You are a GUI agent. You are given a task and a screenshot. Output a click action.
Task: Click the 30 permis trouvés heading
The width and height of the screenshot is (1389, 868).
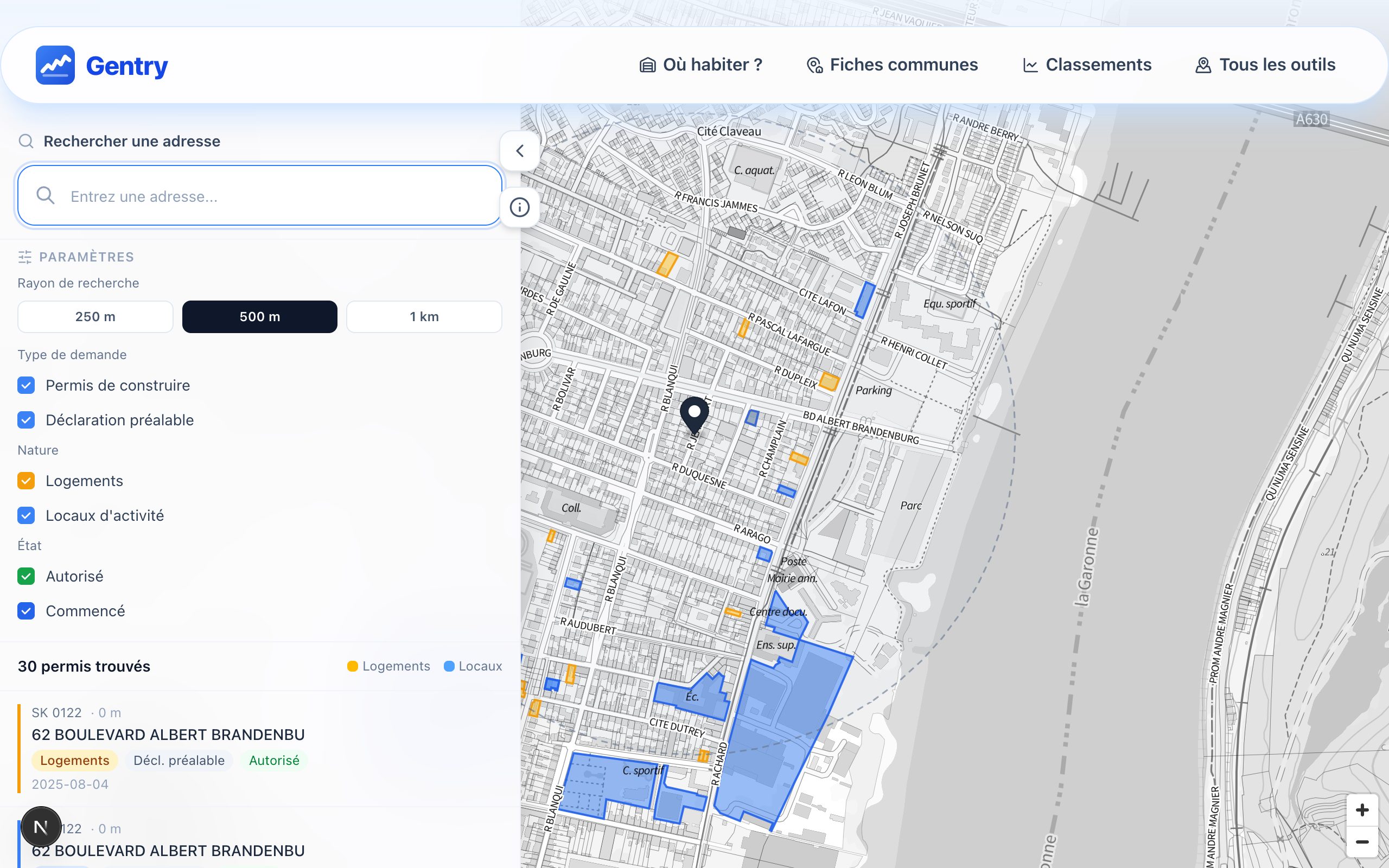coord(84,666)
